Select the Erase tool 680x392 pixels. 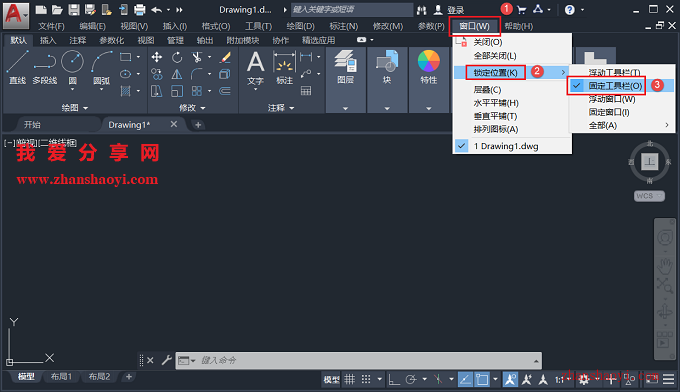click(225, 57)
